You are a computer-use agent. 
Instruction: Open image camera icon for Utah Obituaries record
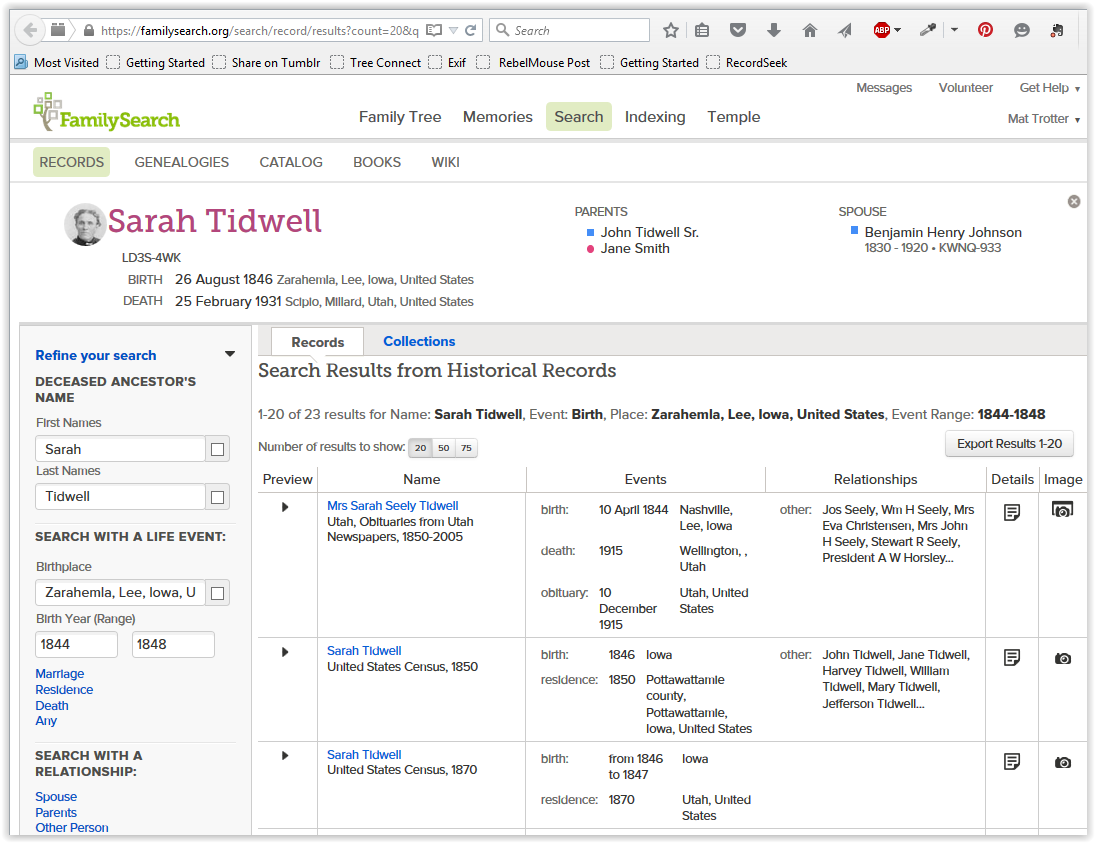(x=1062, y=510)
